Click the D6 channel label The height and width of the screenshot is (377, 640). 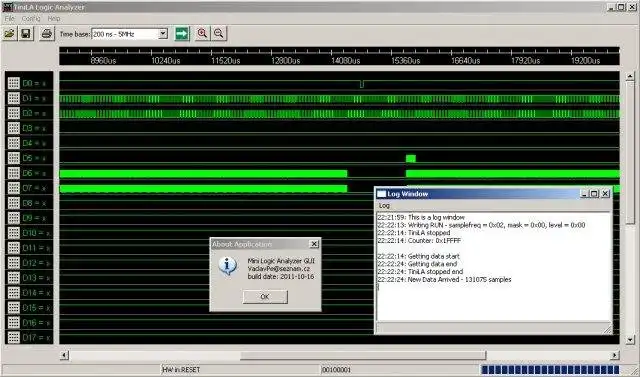tap(34, 173)
